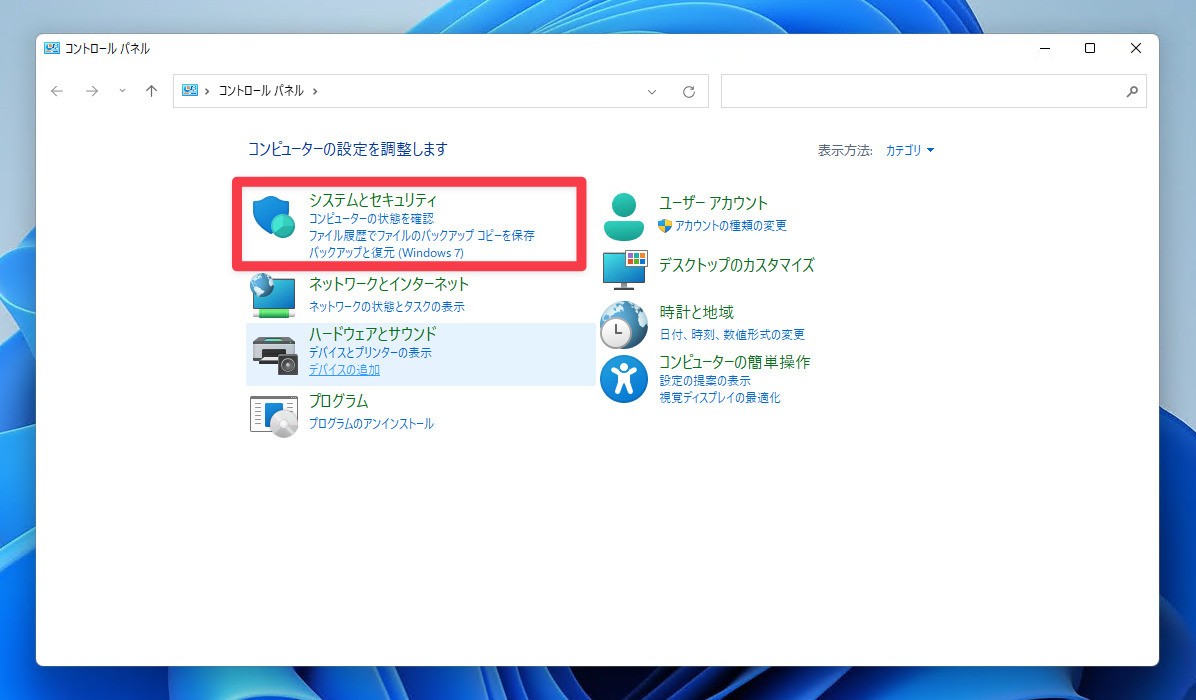The width and height of the screenshot is (1196, 700).
Task: Open the ユーザー アカウント person icon
Action: (x=624, y=217)
